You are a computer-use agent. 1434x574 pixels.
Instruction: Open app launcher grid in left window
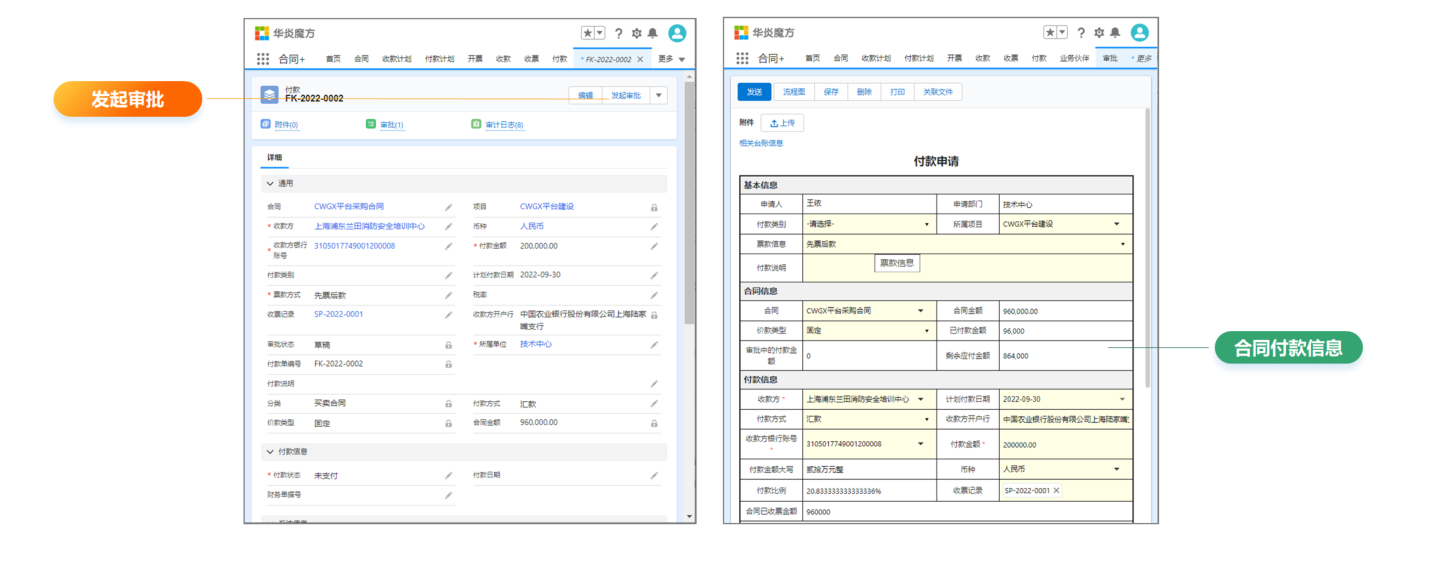pyautogui.click(x=263, y=59)
